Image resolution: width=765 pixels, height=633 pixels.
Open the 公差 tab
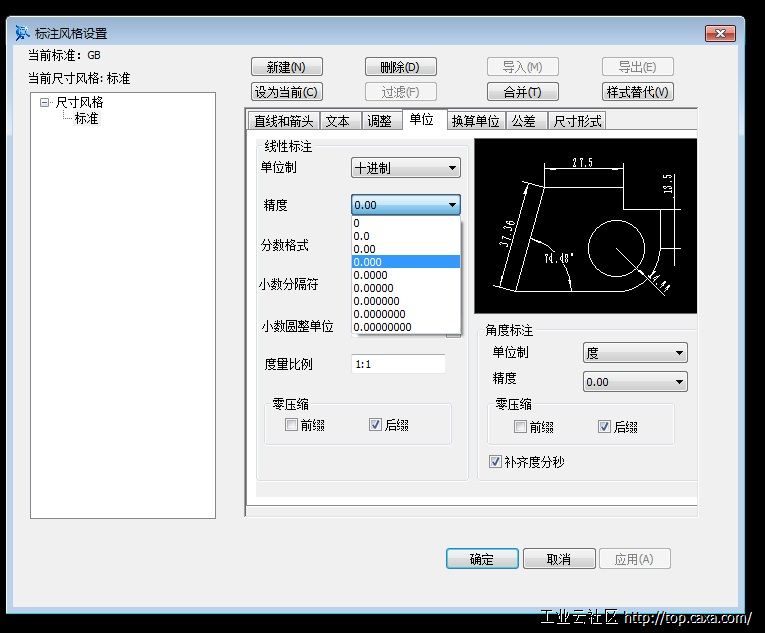(523, 121)
